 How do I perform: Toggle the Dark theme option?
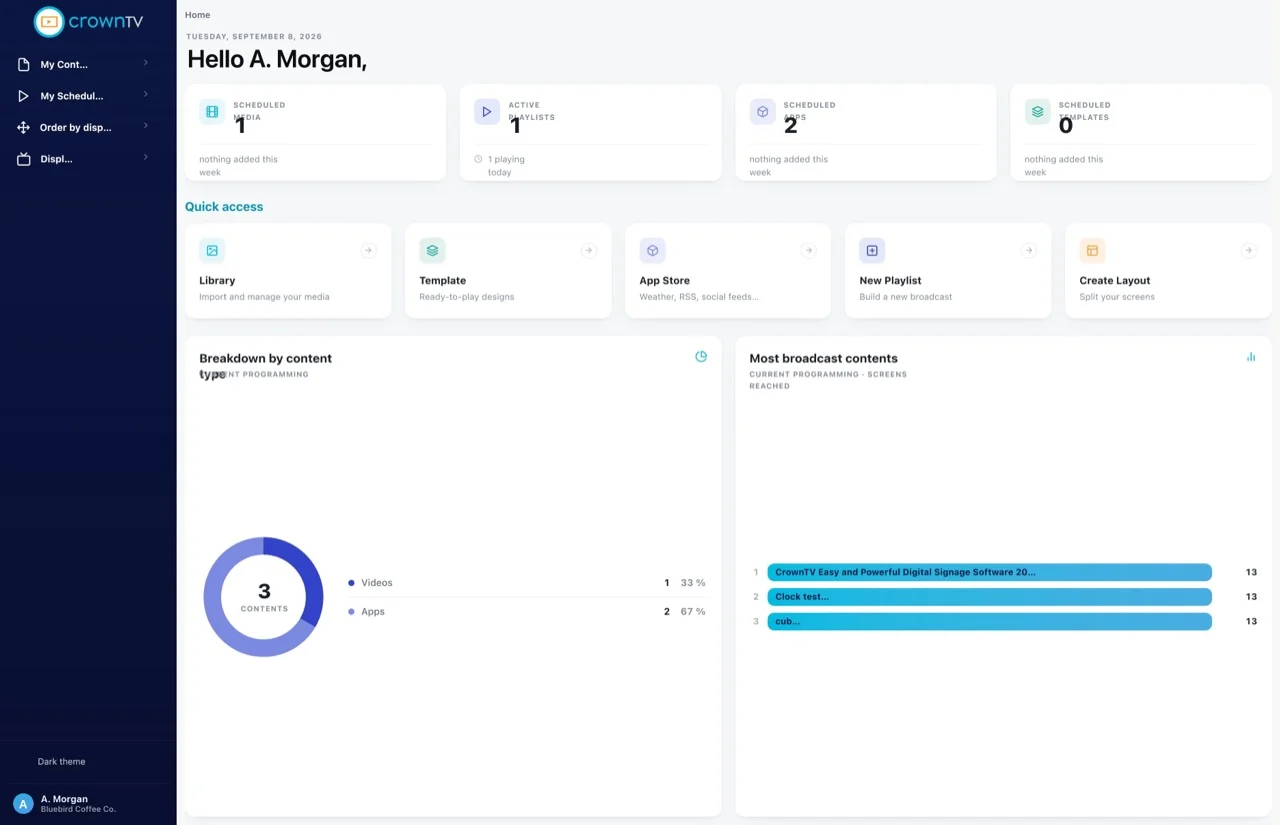point(61,762)
